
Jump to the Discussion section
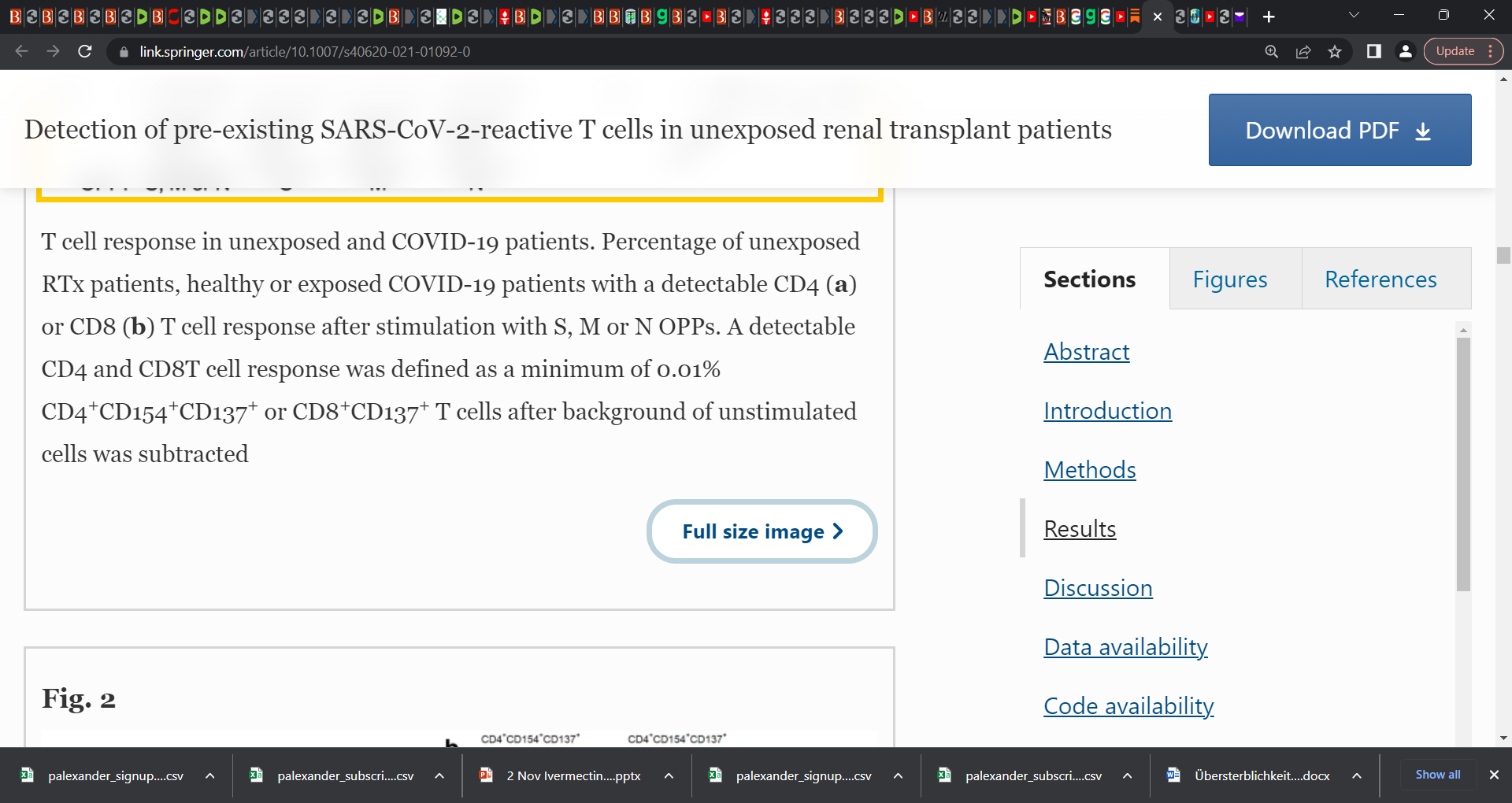click(1098, 588)
